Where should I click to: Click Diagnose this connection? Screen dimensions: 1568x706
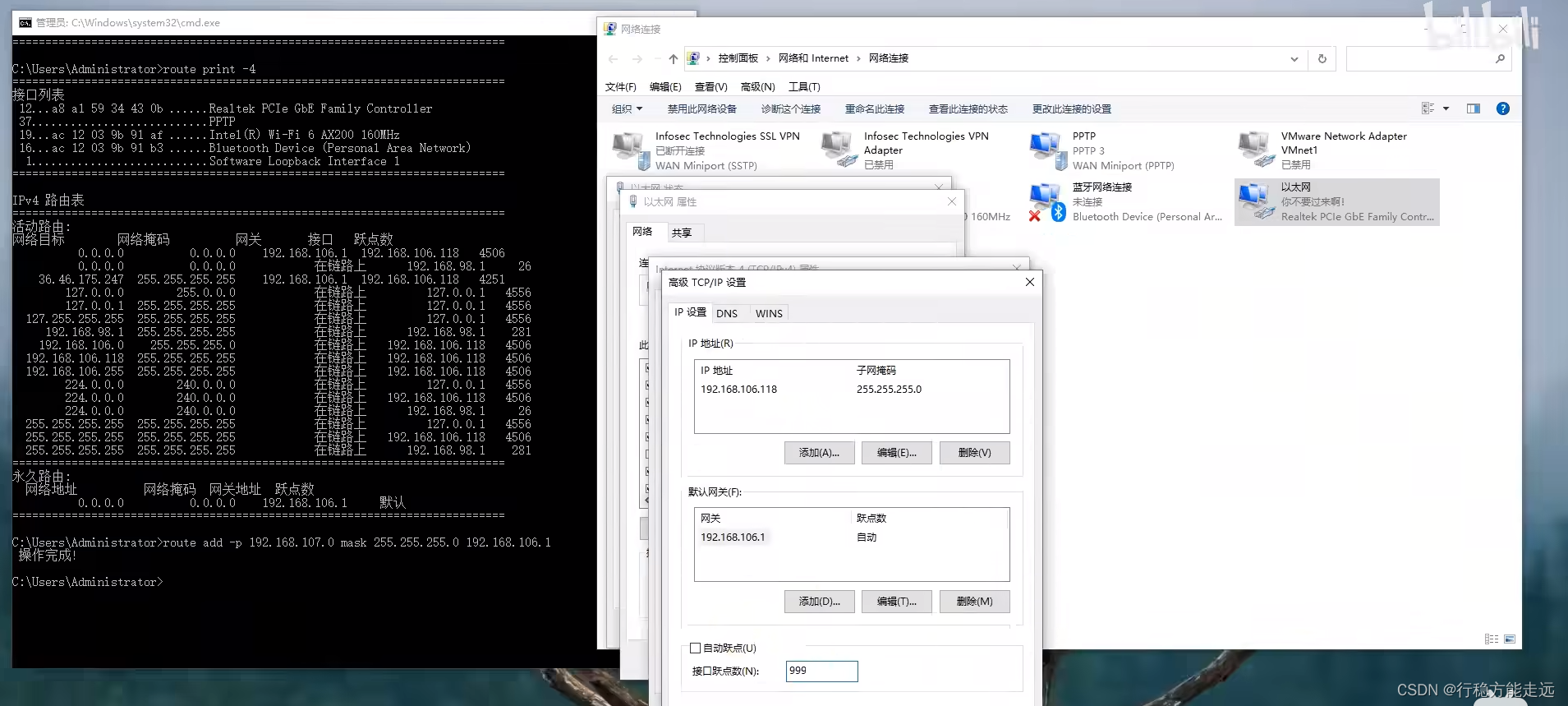[790, 108]
